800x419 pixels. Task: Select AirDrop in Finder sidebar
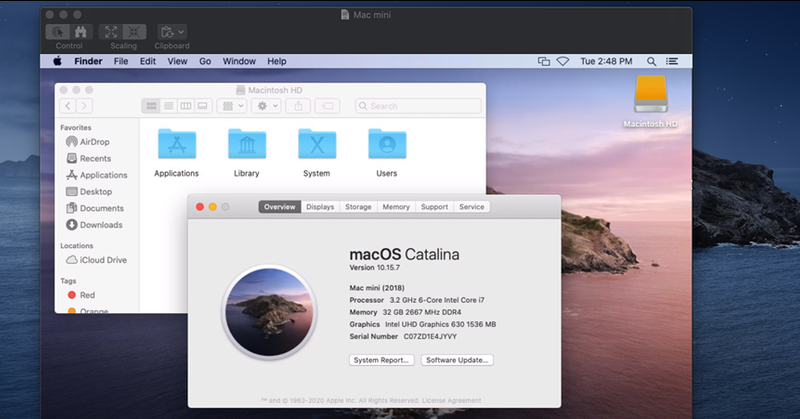point(88,142)
